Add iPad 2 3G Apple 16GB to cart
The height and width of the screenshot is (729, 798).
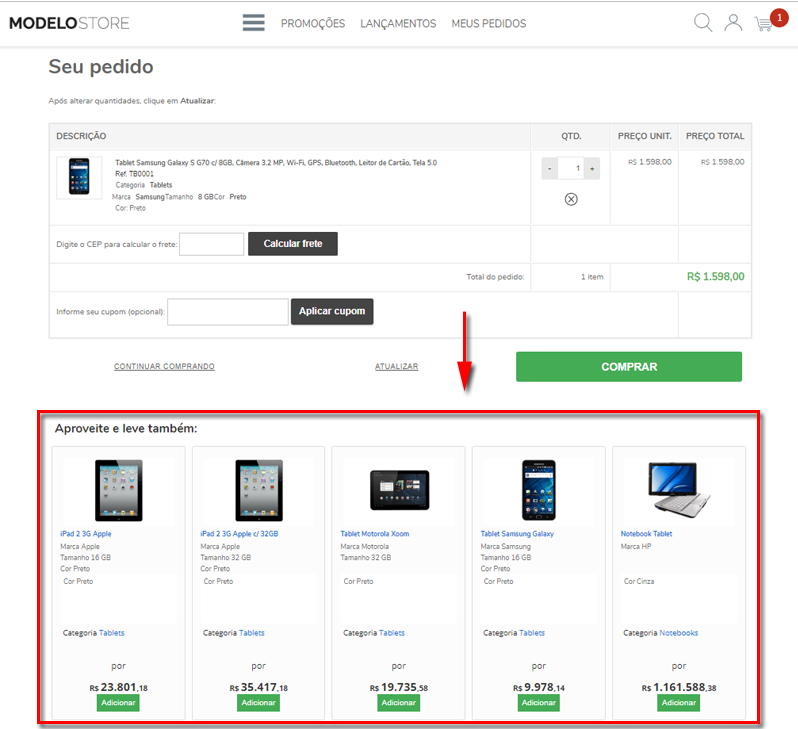tap(118, 703)
